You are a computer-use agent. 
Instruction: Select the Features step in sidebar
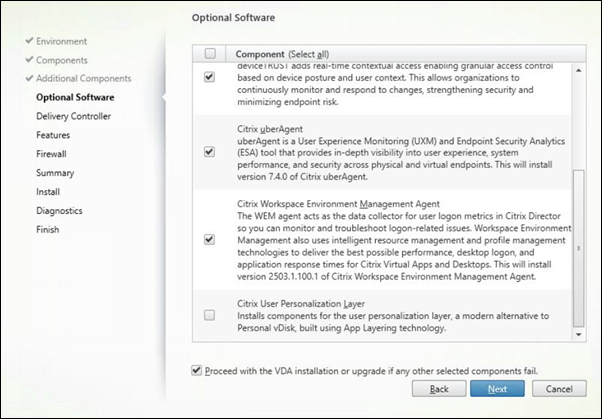point(52,135)
